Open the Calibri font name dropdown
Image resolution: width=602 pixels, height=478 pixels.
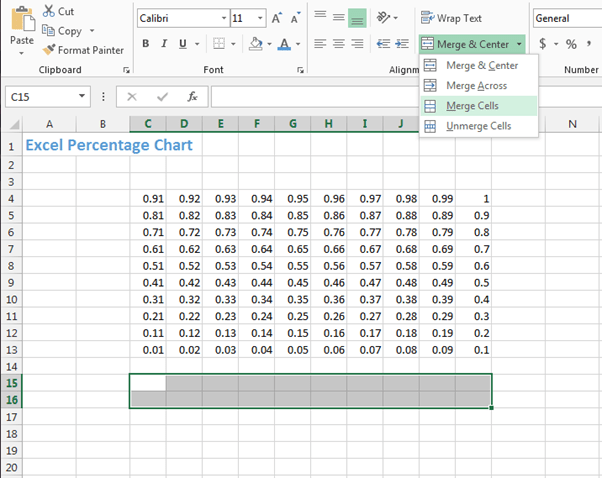coord(218,18)
